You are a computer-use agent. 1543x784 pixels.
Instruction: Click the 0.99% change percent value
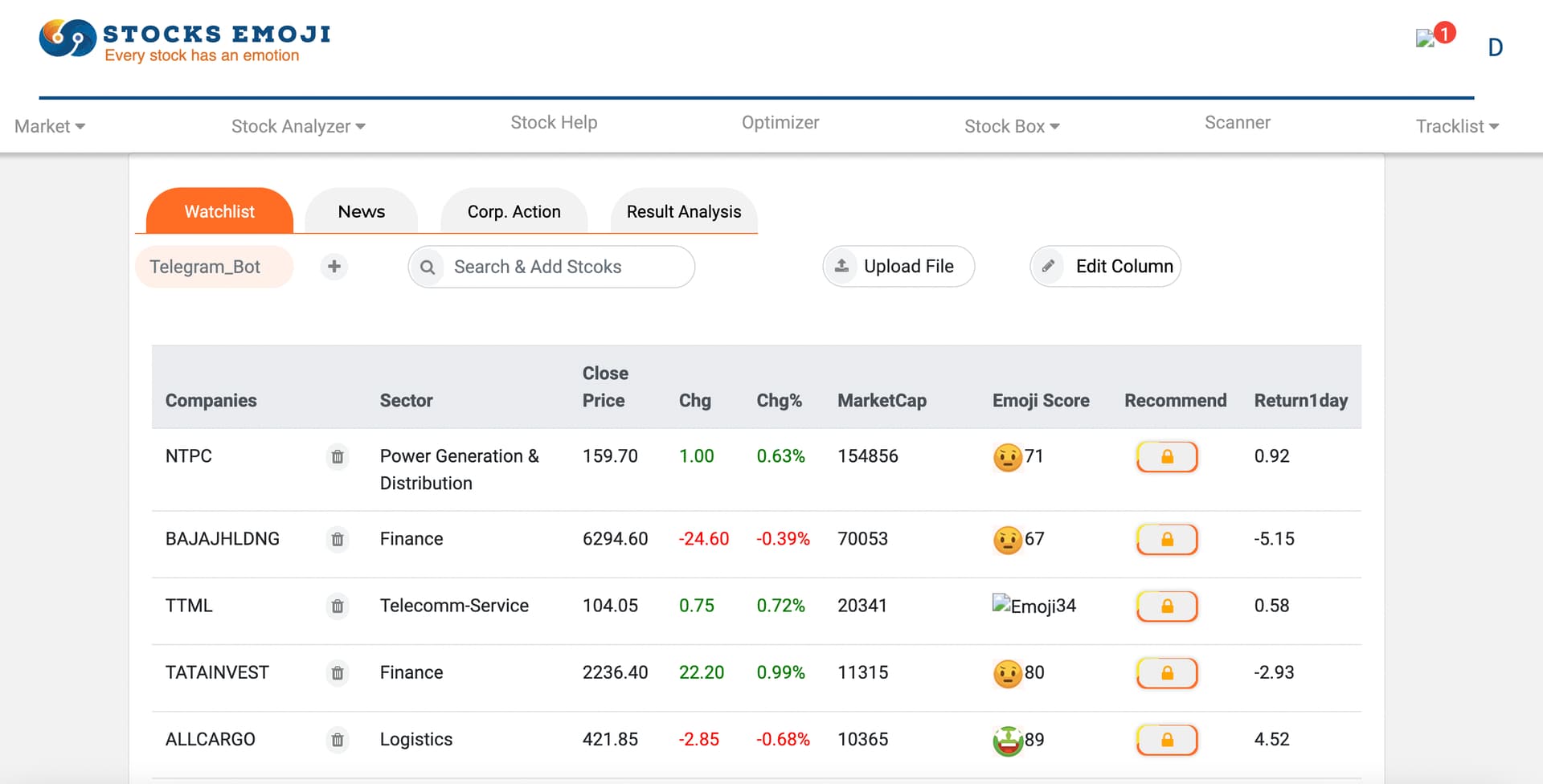click(780, 672)
